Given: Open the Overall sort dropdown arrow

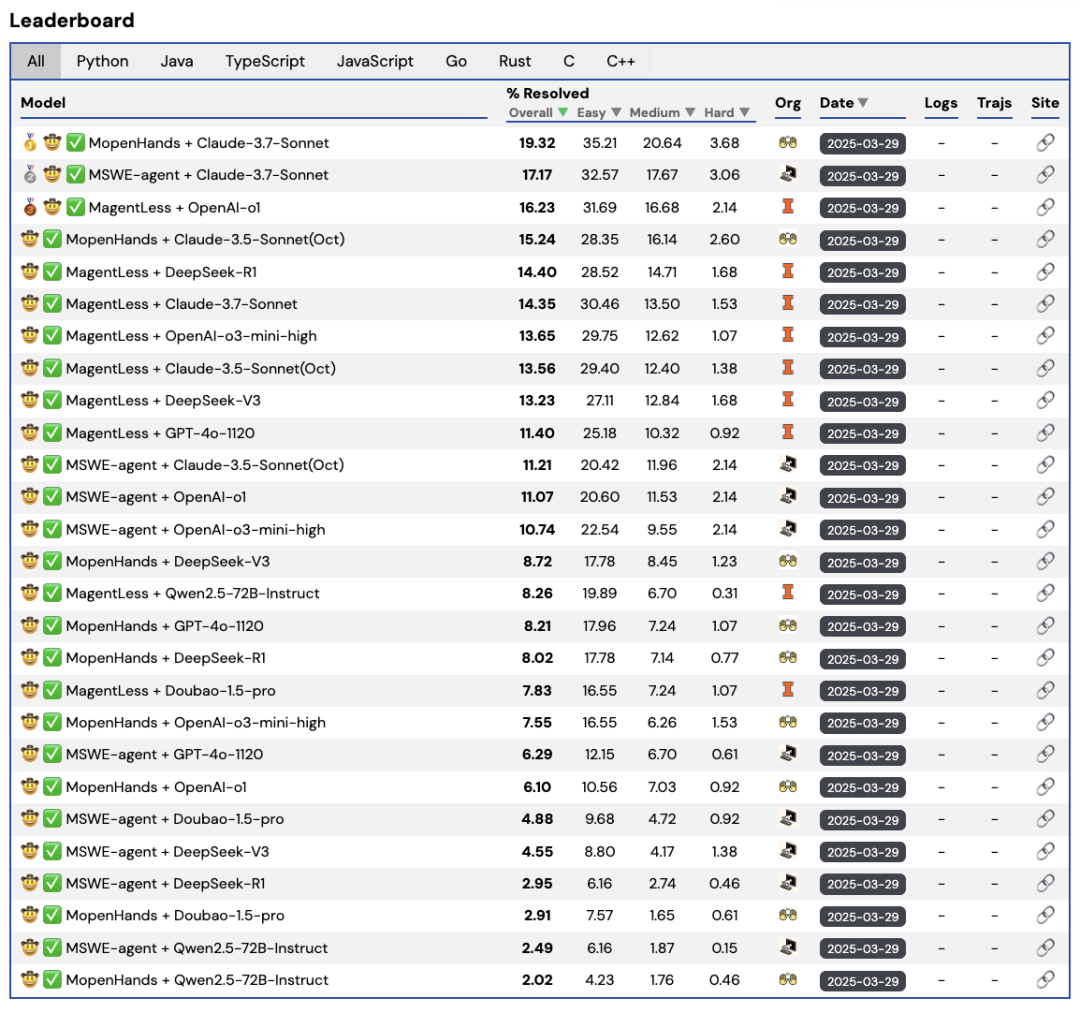Looking at the screenshot, I should 561,113.
